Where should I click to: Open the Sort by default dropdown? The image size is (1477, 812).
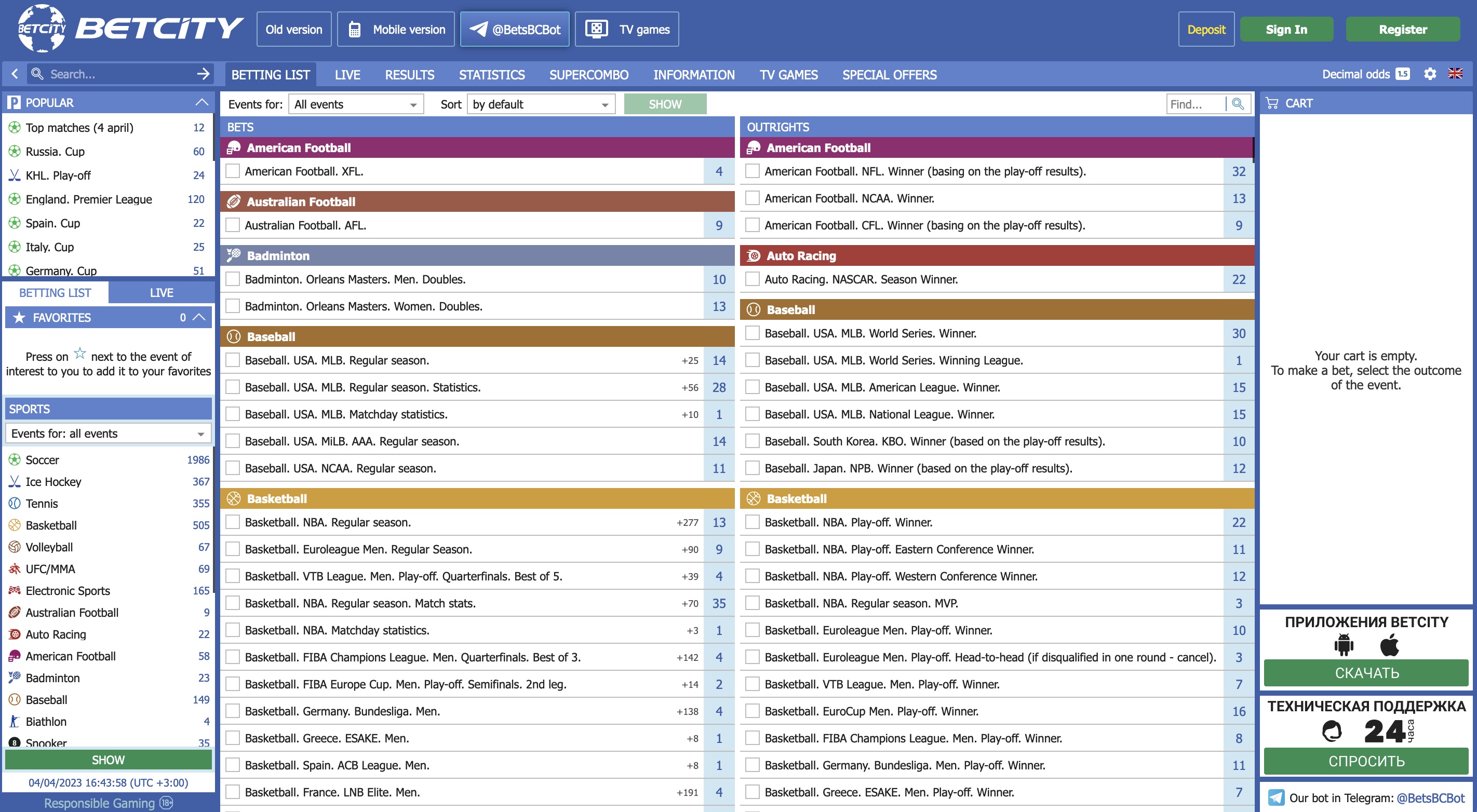[541, 104]
